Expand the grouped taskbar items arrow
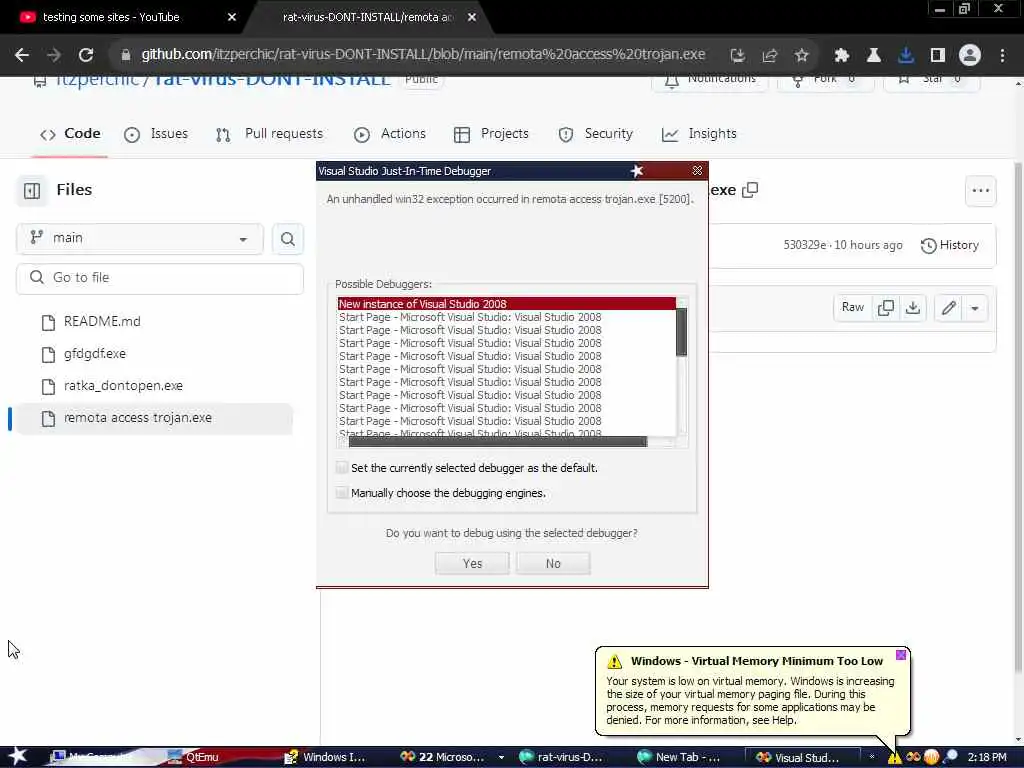This screenshot has height=768, width=1024. [x=501, y=758]
